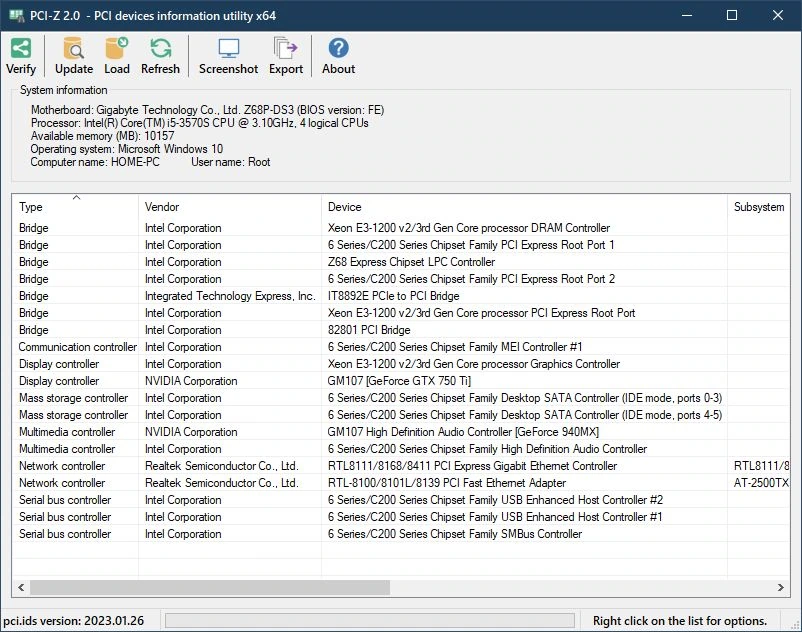Click Computer name HOME-PC text
The image size is (802, 632).
click(95, 162)
